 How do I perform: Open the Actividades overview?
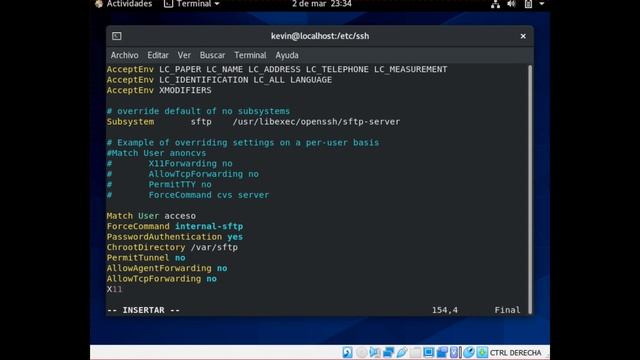pyautogui.click(x=129, y=4)
